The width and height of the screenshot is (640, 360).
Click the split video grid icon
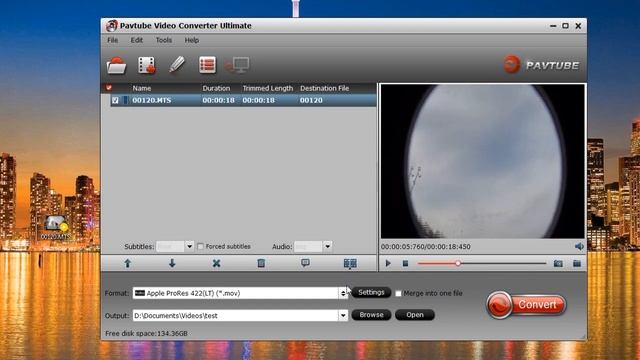(350, 263)
